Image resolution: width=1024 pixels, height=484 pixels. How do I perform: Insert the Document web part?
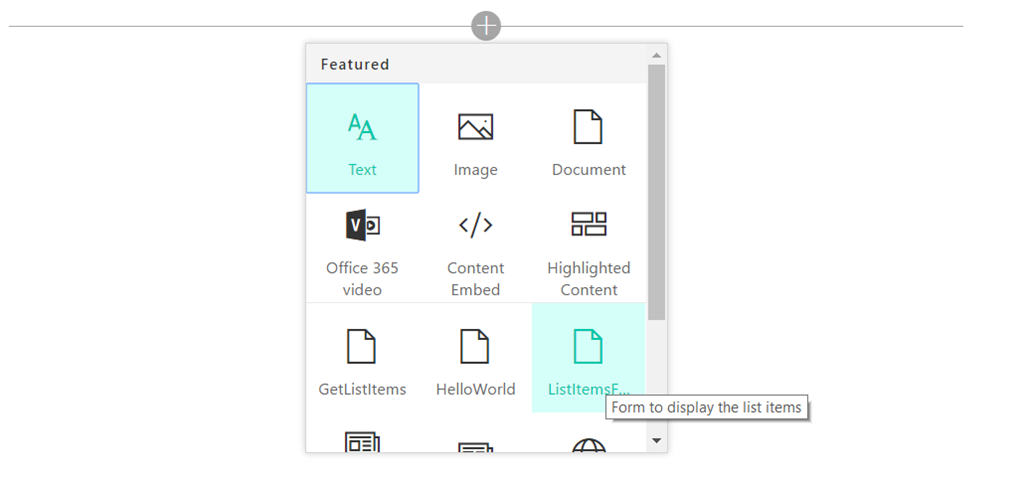[588, 127]
